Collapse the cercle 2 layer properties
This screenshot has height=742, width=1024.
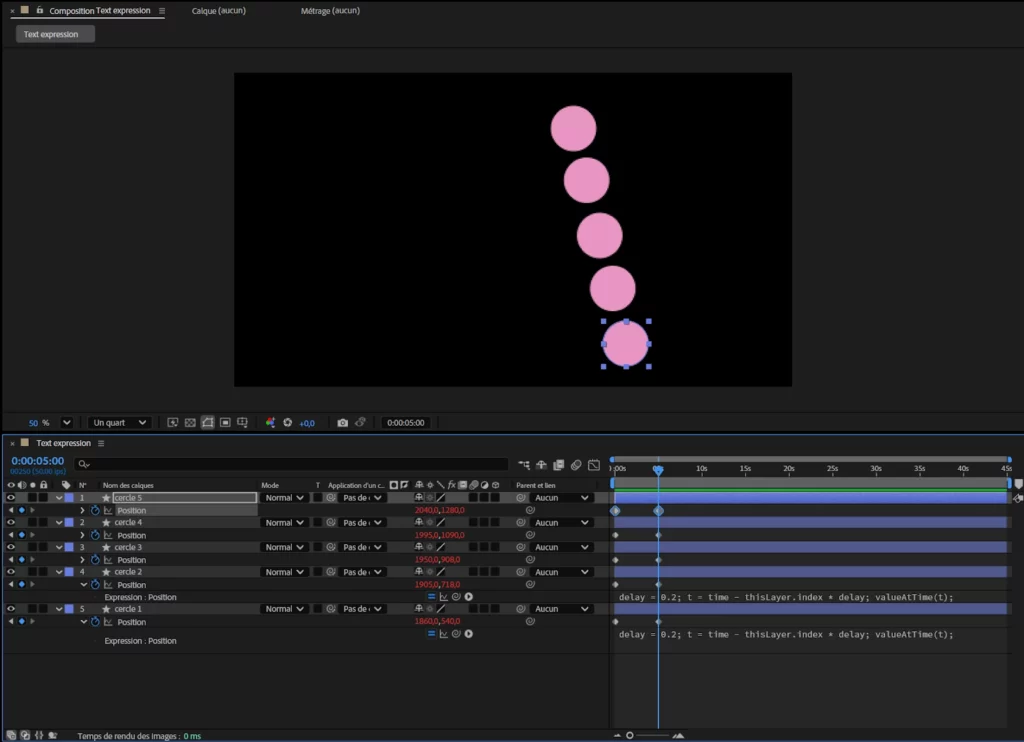59,572
